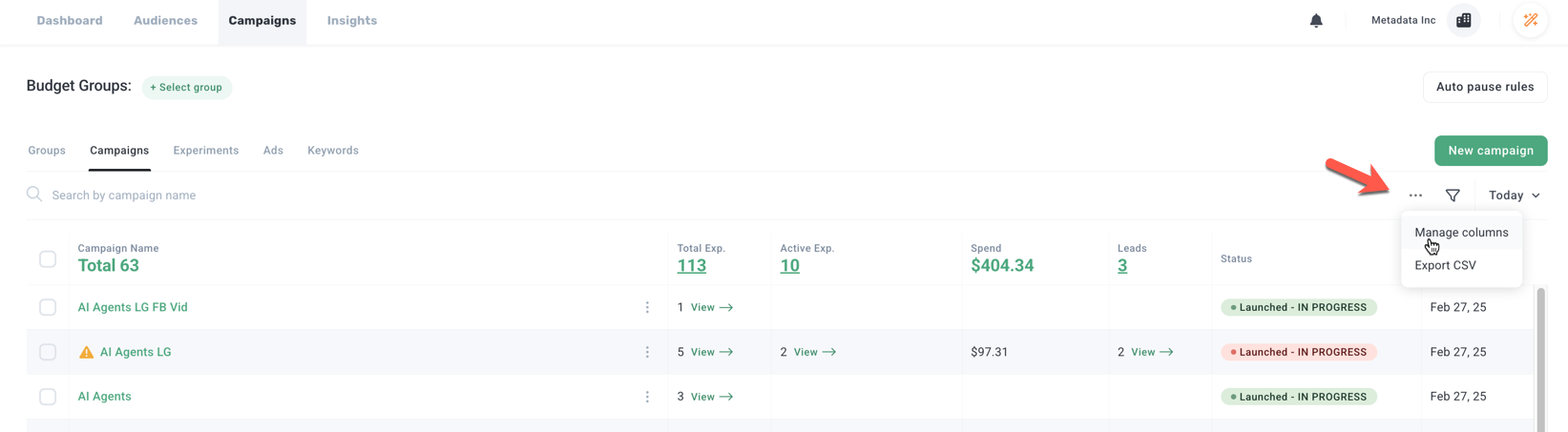Viewport: 1568px width, 432px height.
Task: Open the Select group budget picker
Action: (186, 88)
